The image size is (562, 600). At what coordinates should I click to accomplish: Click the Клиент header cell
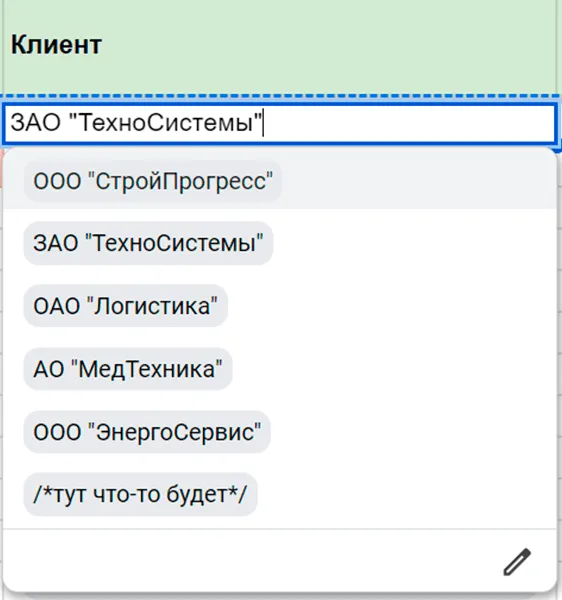point(279,46)
